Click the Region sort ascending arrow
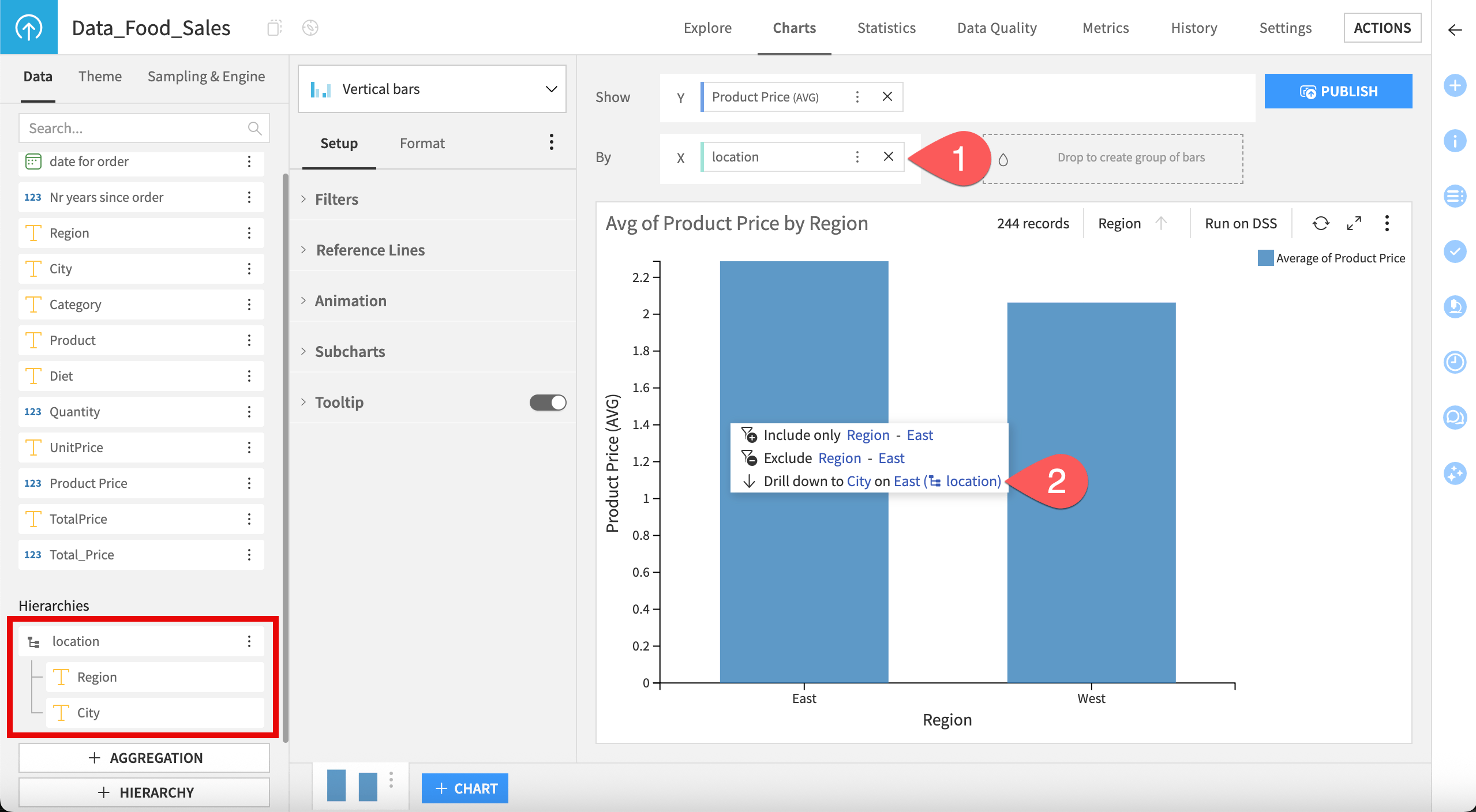The height and width of the screenshot is (812, 1476). coord(1161,223)
